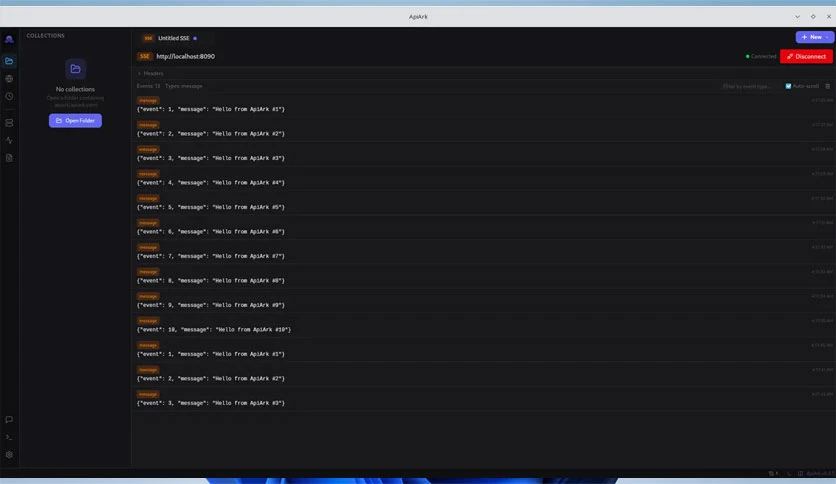Minimize the ApiArk window
The height and width of the screenshot is (484, 836).
pyautogui.click(x=797, y=17)
